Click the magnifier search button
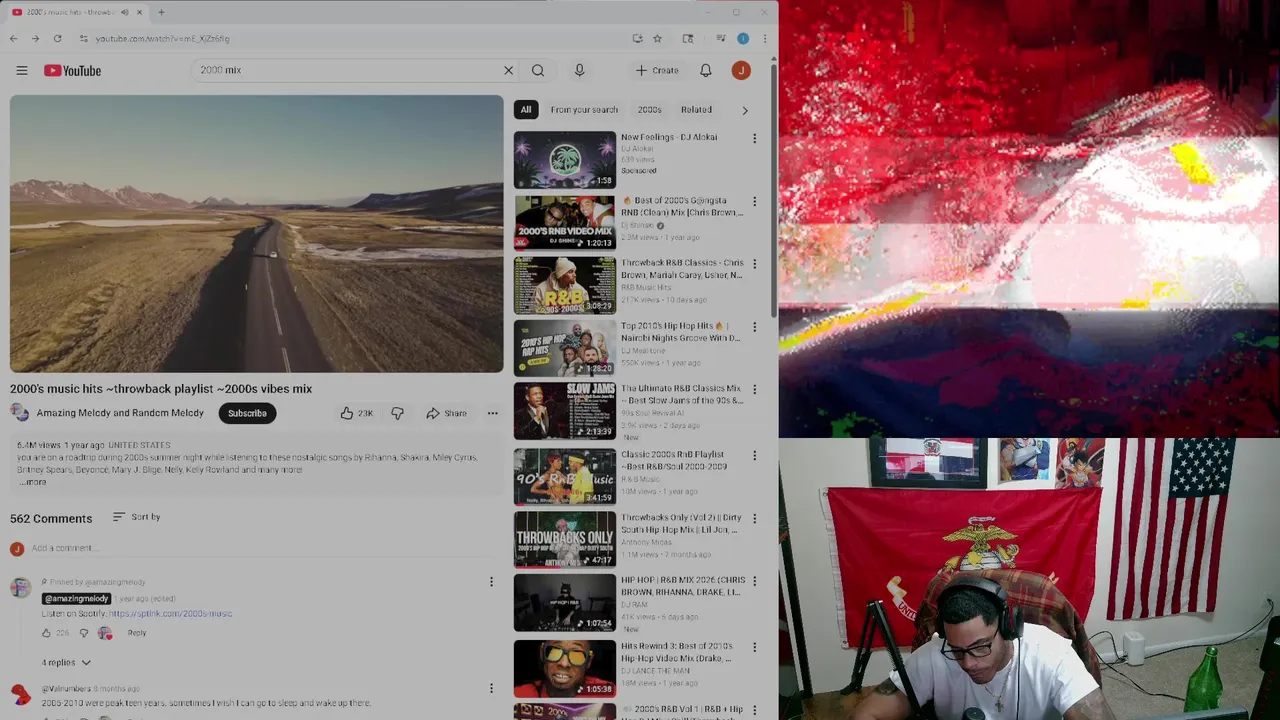Viewport: 1280px width, 720px height. click(538, 70)
